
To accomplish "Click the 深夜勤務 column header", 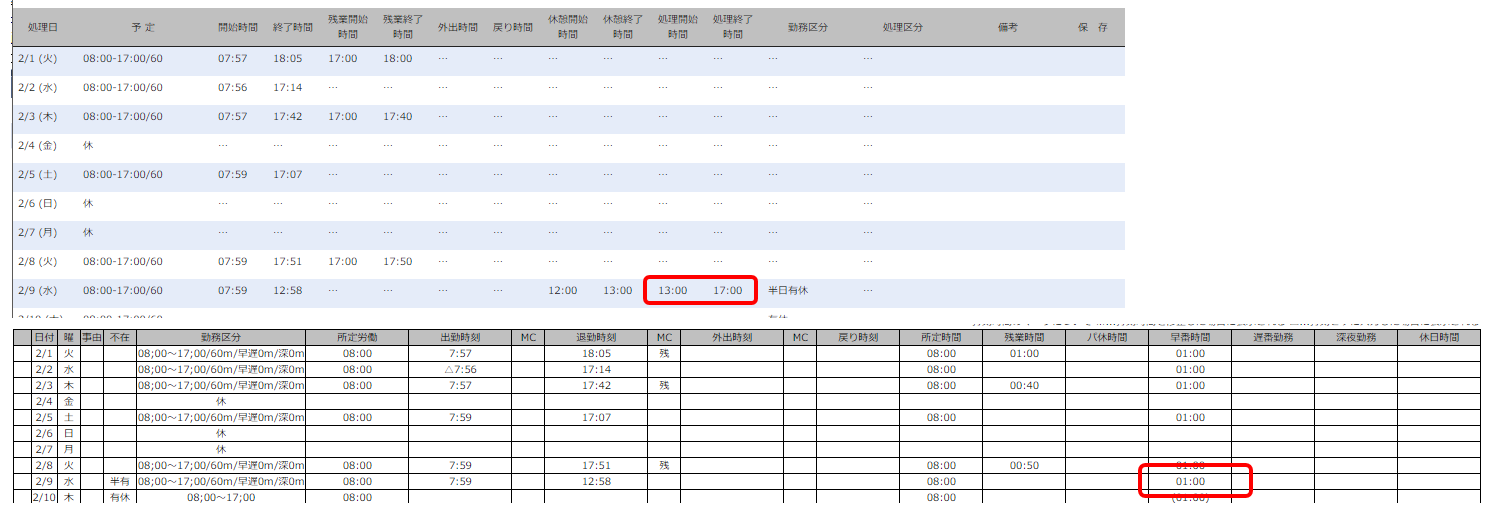I will click(1355, 338).
